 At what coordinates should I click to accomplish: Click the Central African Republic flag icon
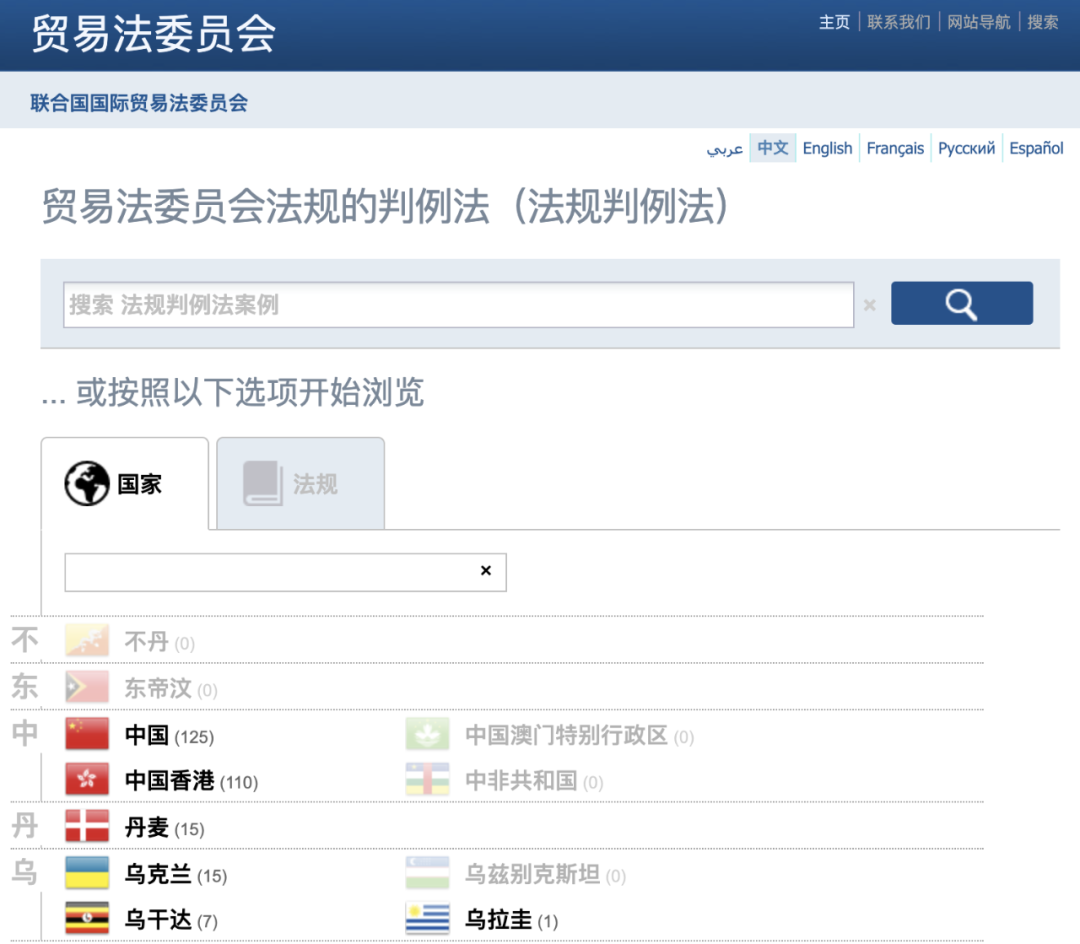coord(427,779)
